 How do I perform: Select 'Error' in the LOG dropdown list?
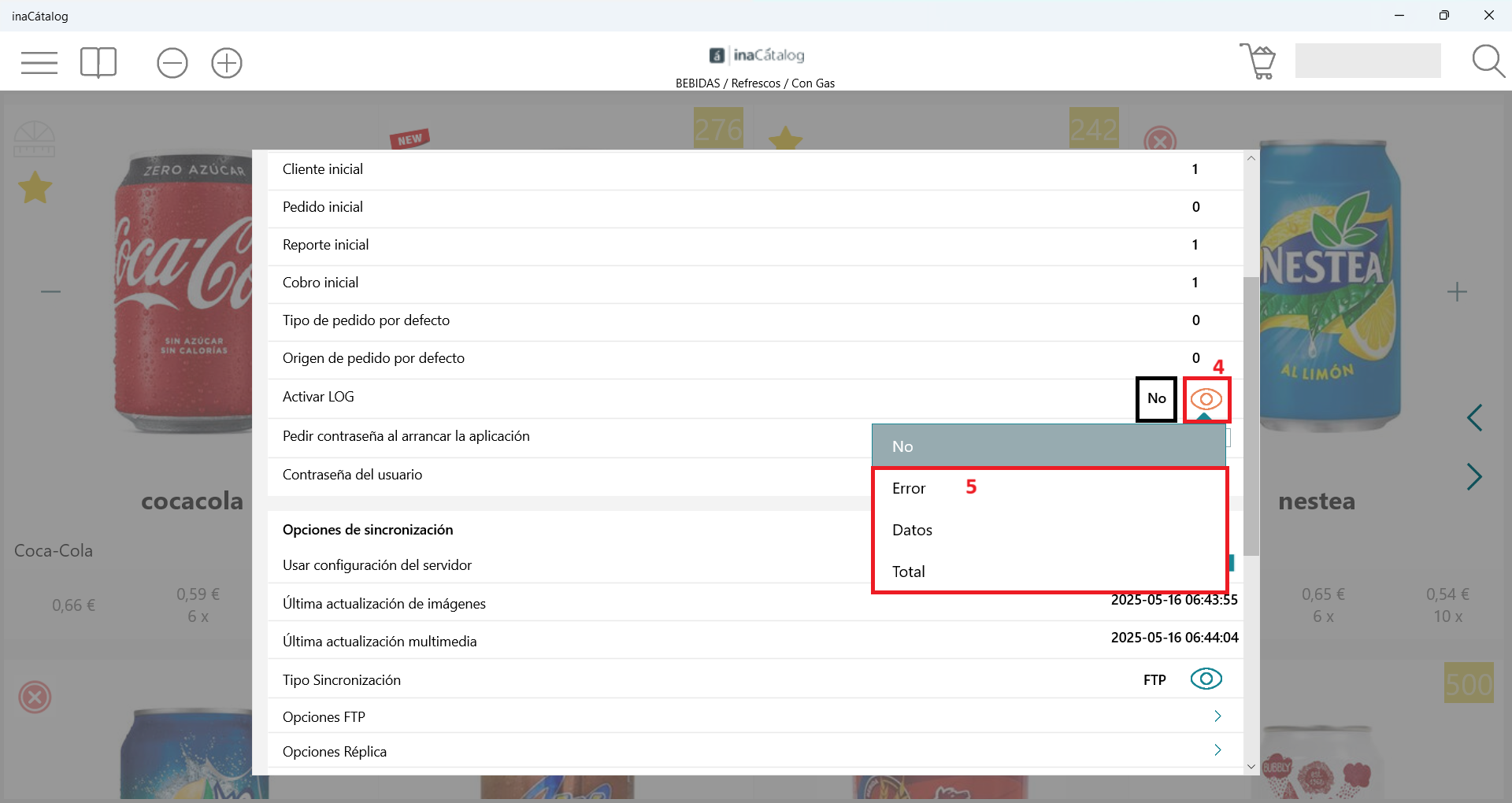point(1049,488)
